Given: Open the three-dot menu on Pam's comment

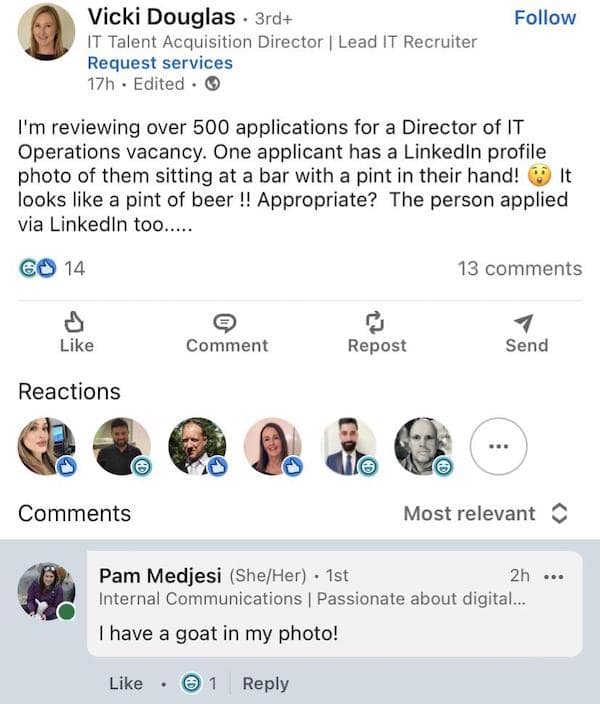Looking at the screenshot, I should click(553, 576).
